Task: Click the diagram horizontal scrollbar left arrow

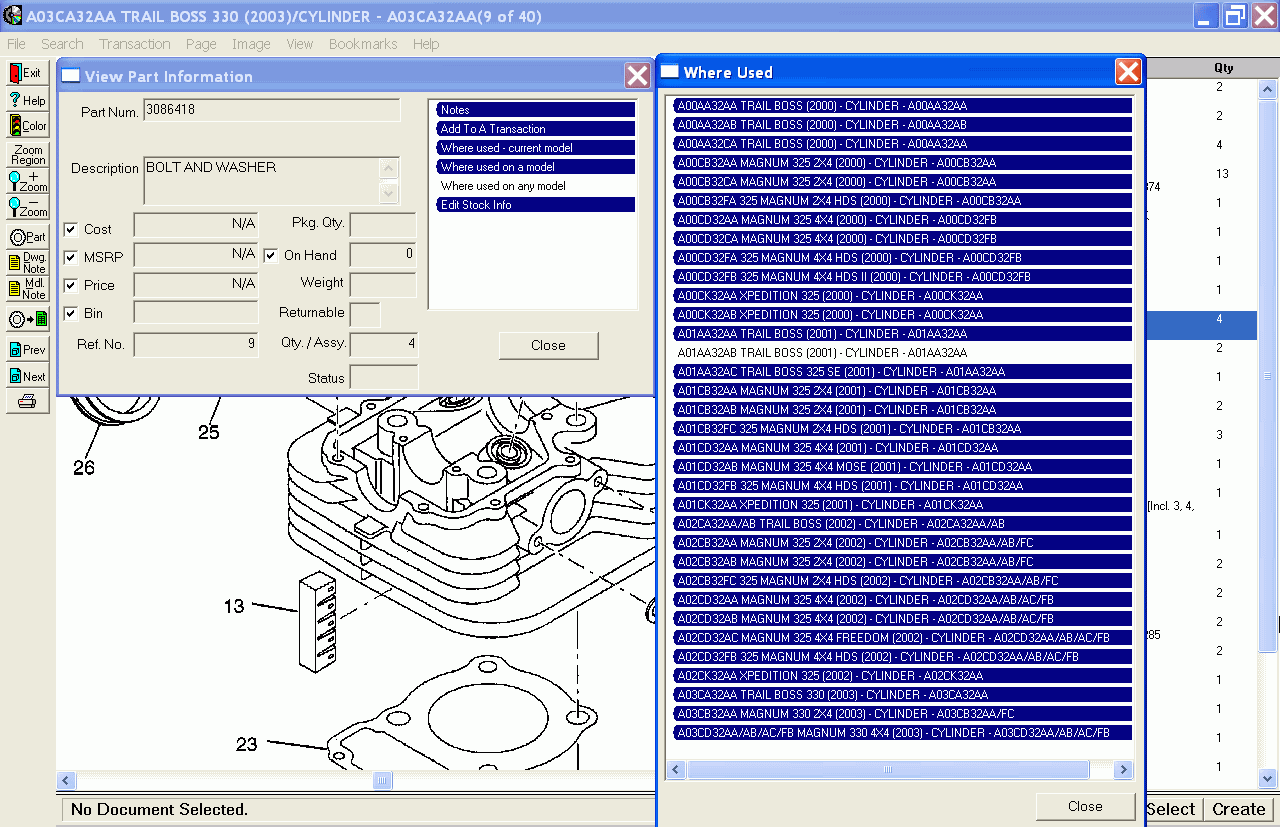Action: pos(67,780)
